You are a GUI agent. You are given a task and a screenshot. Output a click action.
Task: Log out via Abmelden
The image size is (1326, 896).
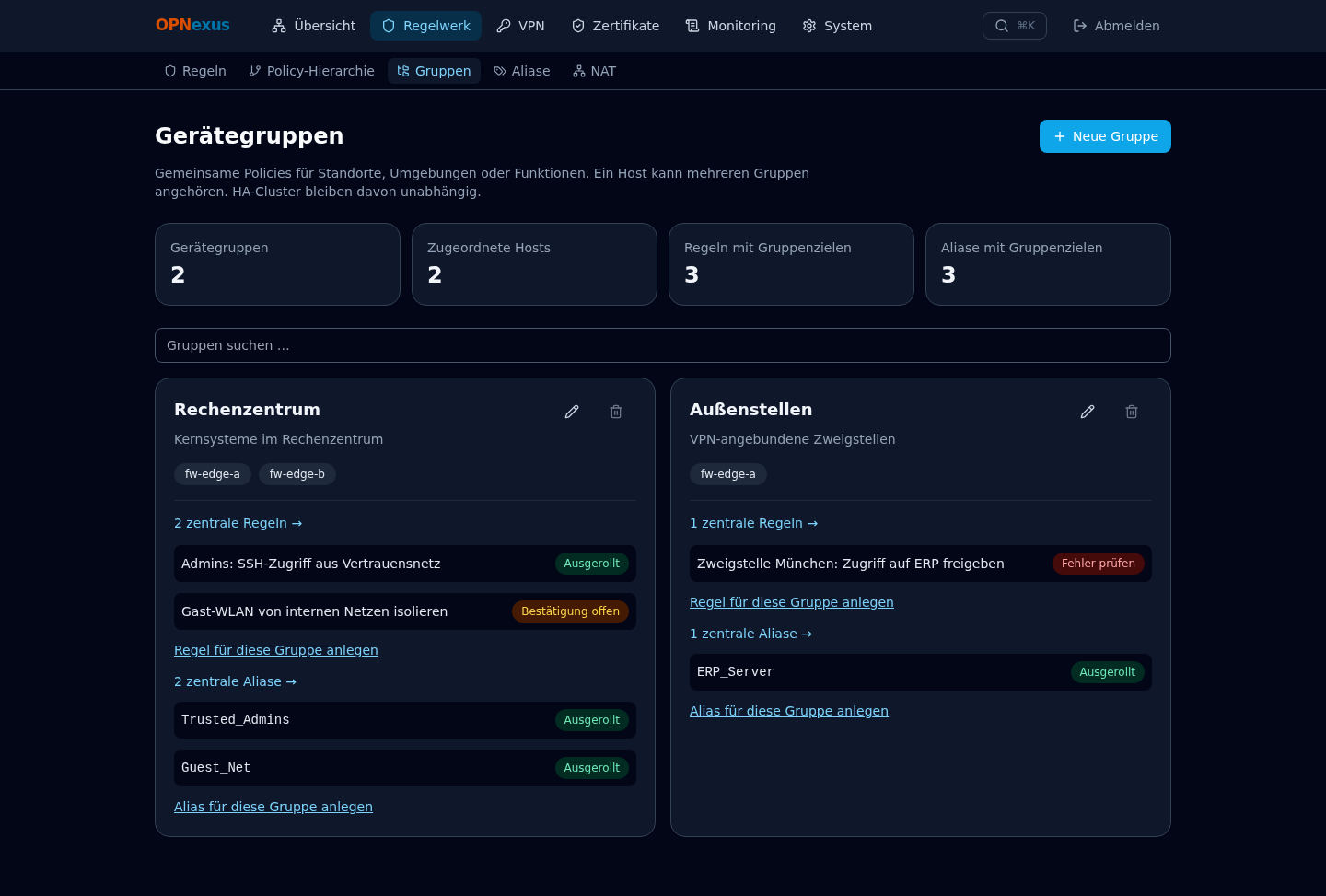[1116, 26]
